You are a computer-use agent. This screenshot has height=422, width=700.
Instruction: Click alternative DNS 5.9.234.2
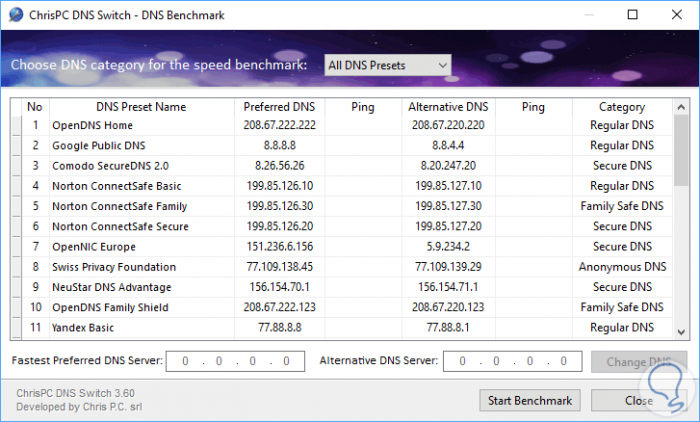pyautogui.click(x=448, y=247)
